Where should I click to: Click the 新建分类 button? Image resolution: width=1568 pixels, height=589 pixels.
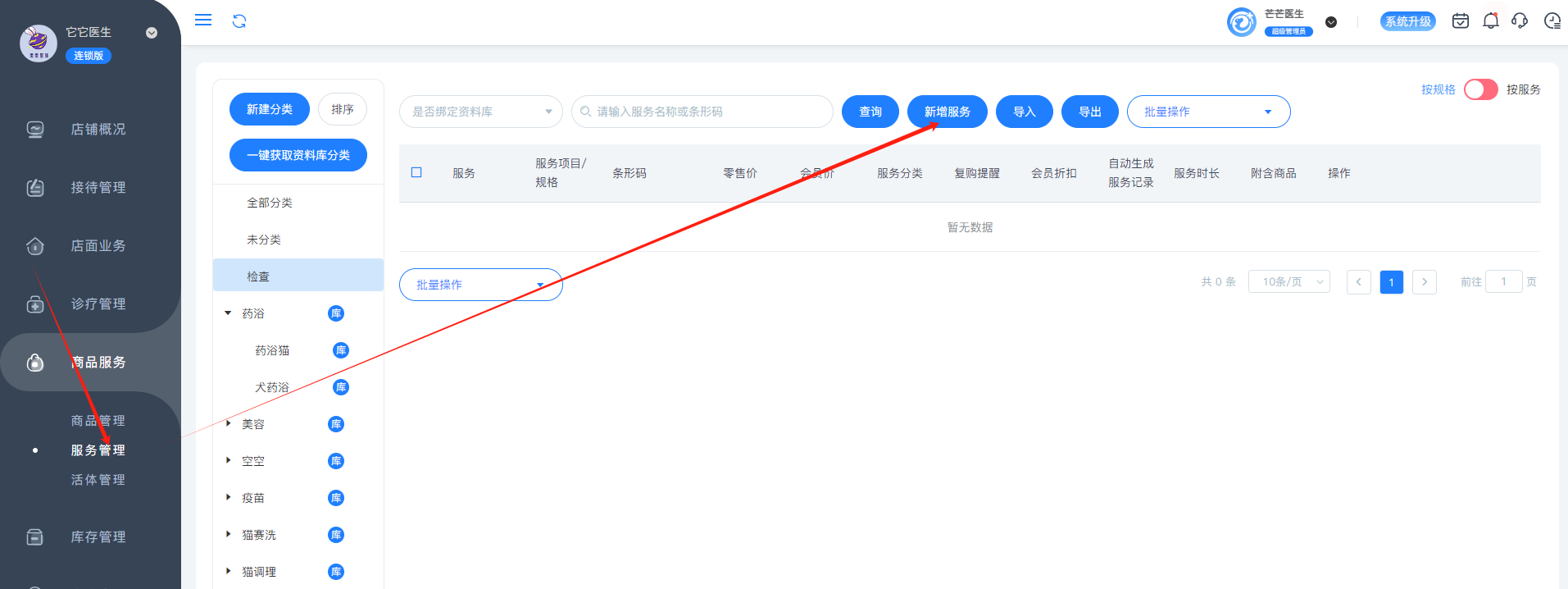click(x=270, y=109)
